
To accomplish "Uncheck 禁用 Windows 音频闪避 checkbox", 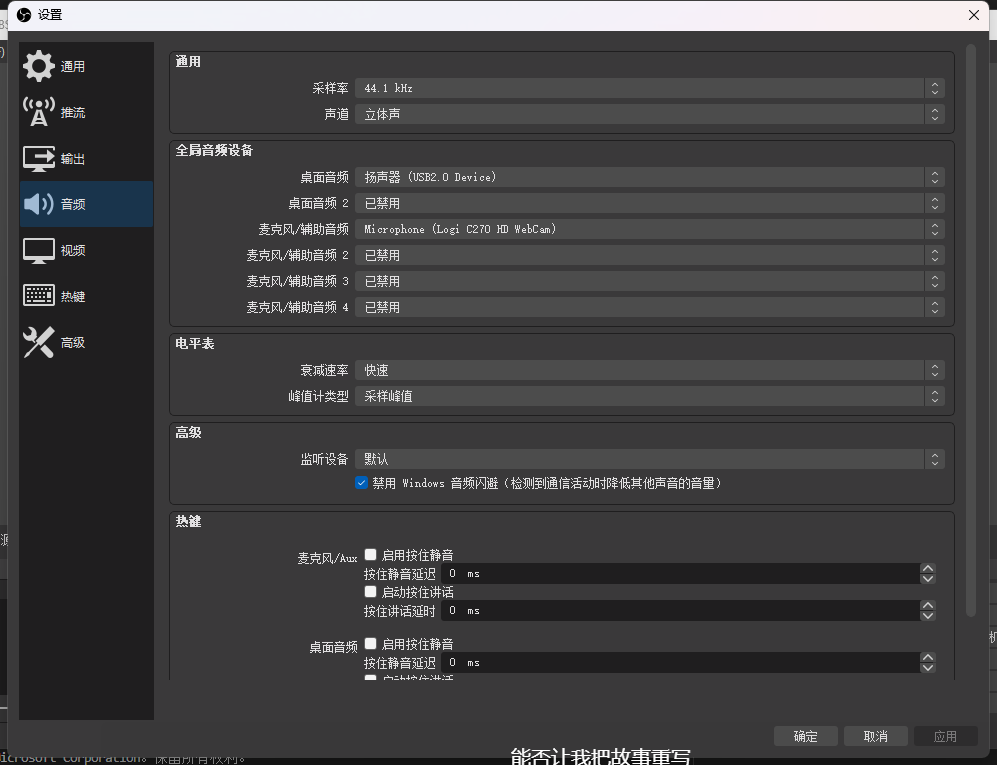I will 362,483.
